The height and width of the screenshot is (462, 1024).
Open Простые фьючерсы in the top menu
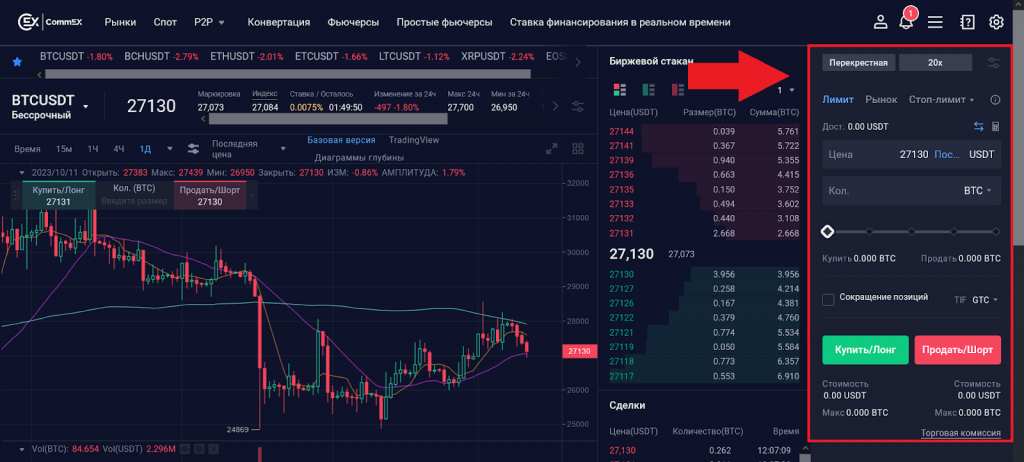click(x=444, y=22)
